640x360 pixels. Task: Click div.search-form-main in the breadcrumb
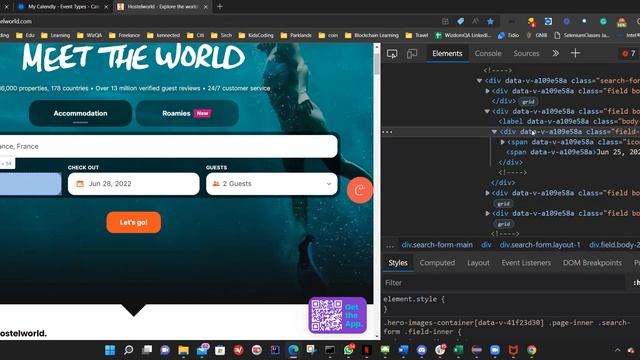(437, 245)
